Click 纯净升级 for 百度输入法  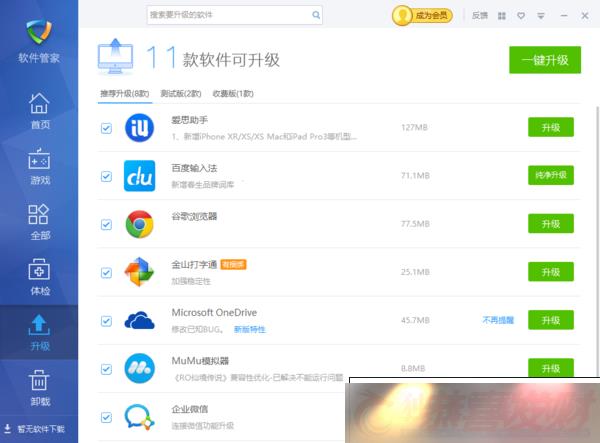point(551,175)
